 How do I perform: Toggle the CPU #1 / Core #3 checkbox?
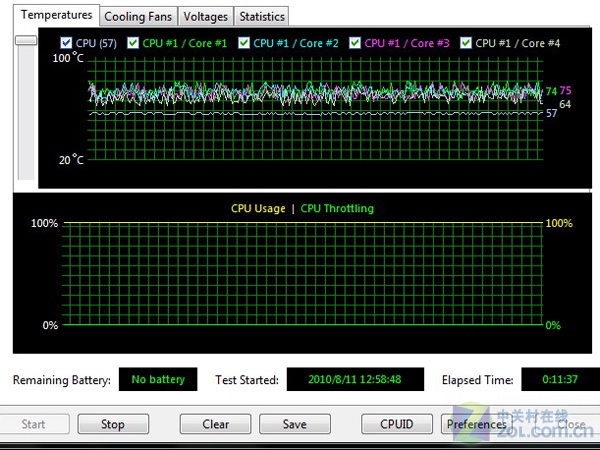356,43
